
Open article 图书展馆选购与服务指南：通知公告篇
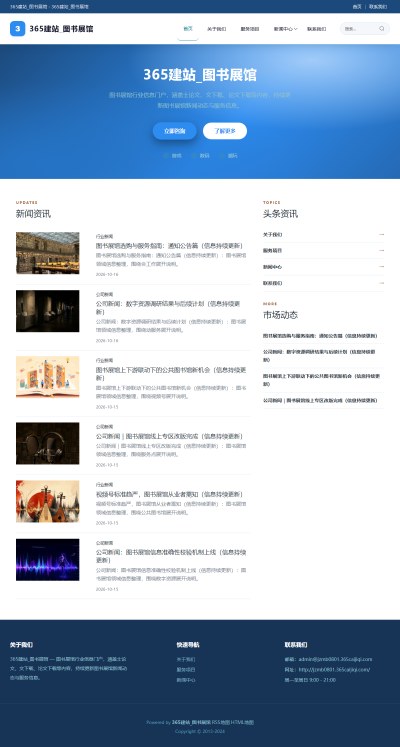(x=170, y=246)
